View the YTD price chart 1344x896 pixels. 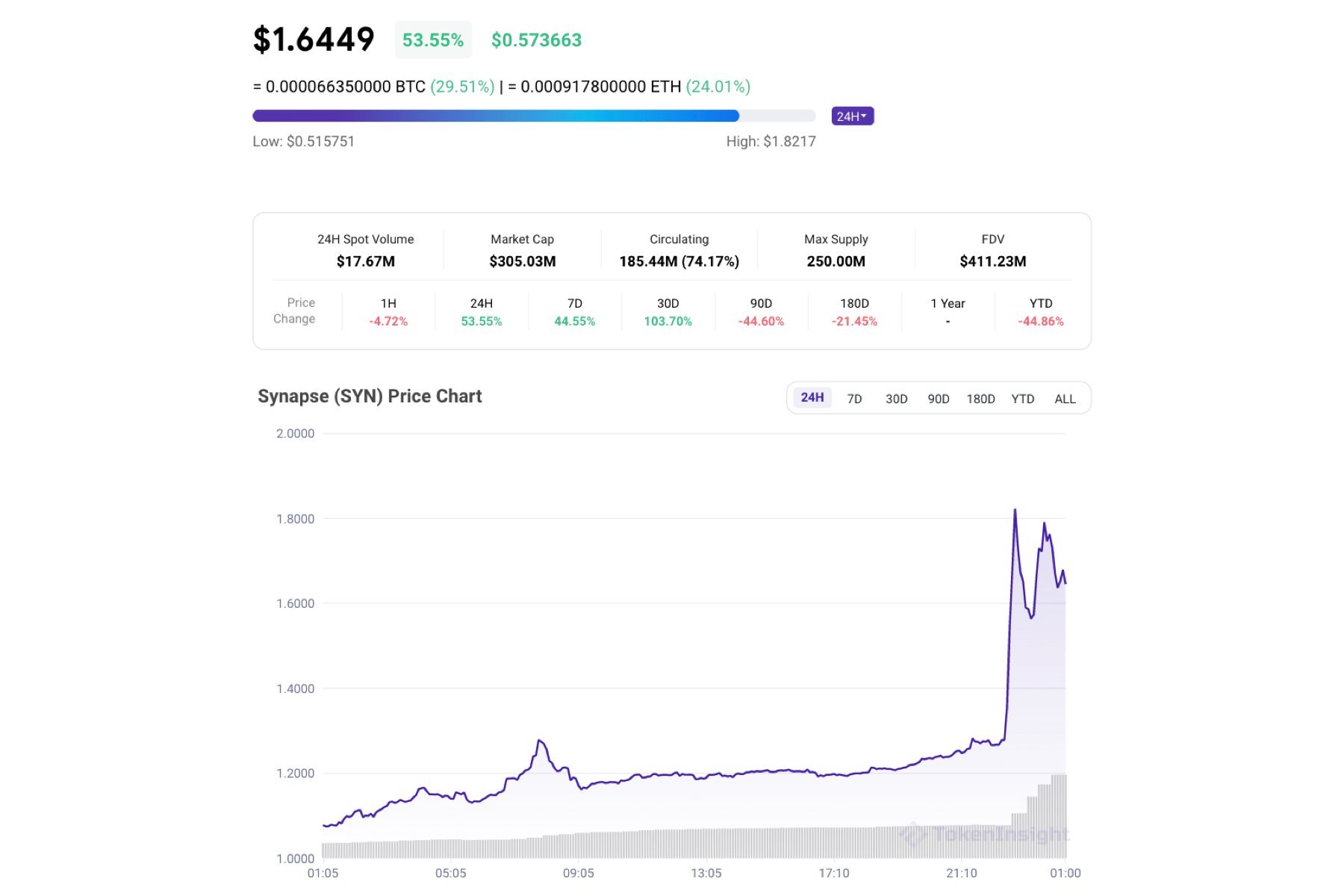[1023, 399]
